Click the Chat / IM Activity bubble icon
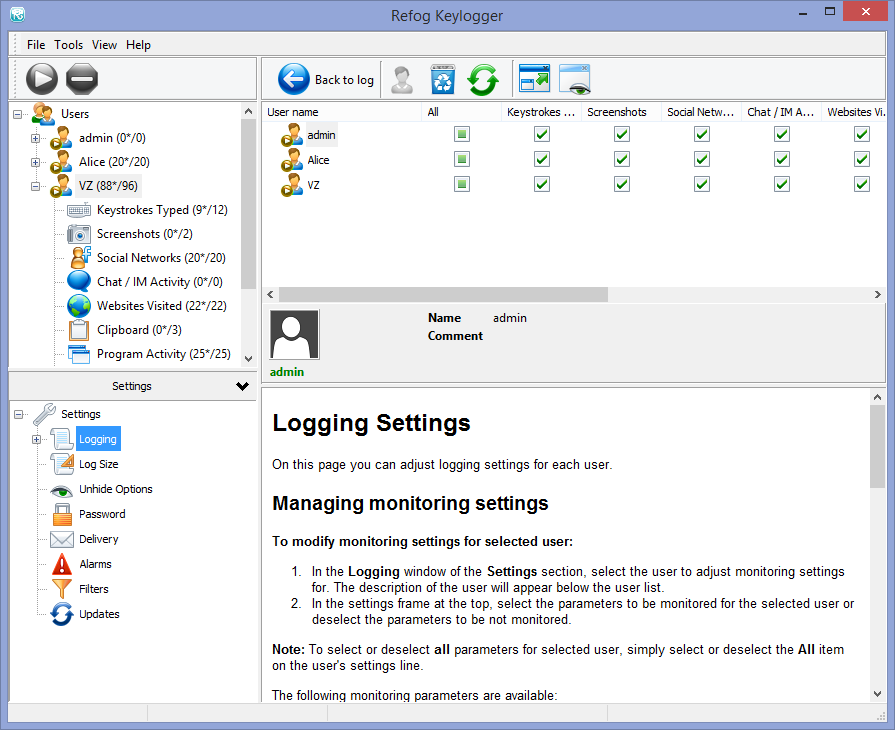895x730 pixels. pos(79,281)
